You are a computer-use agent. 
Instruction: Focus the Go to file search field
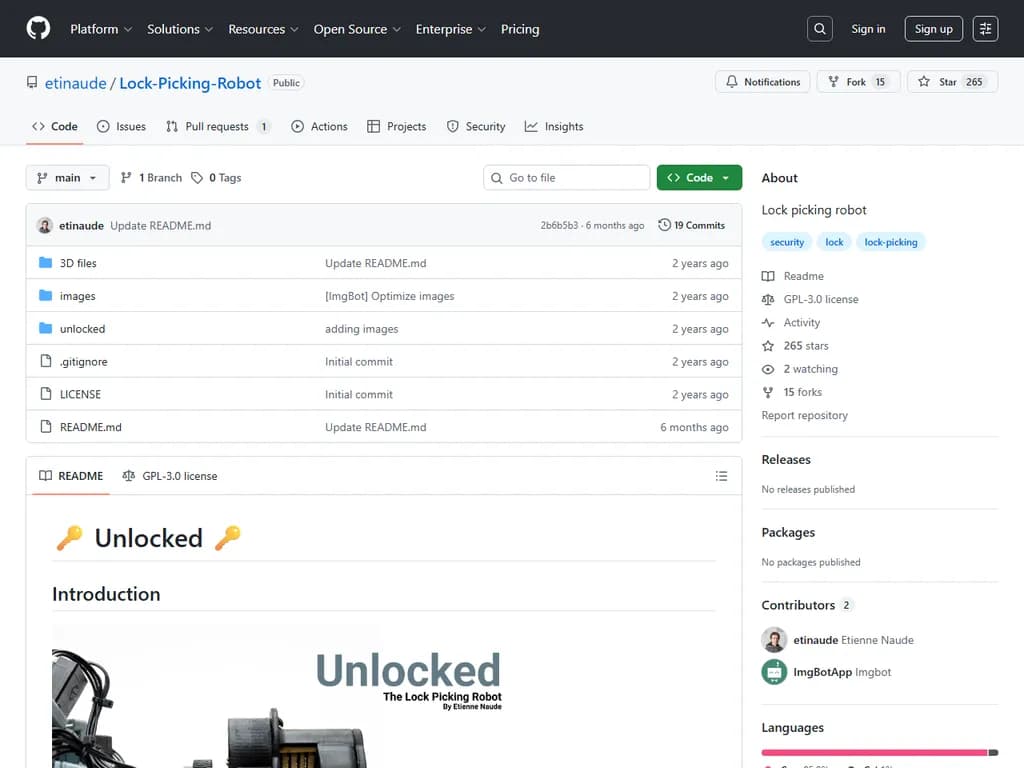click(567, 178)
